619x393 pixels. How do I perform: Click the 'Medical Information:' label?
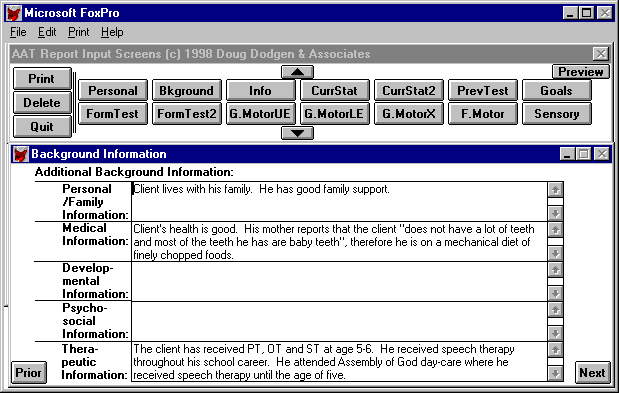(x=96, y=234)
